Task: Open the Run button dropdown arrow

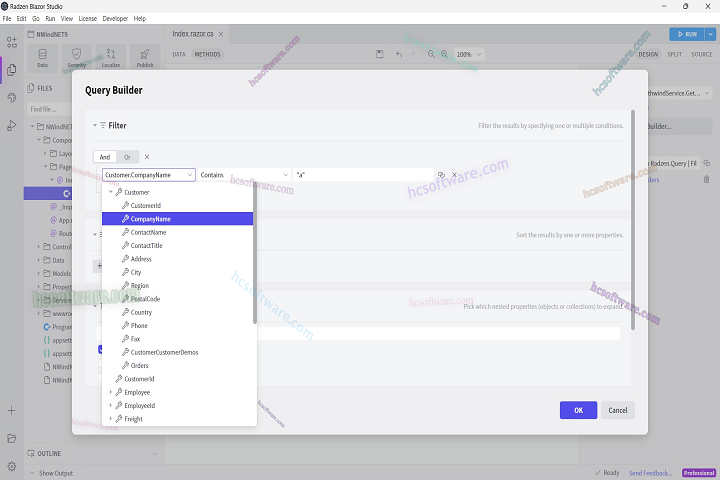Action: click(x=710, y=34)
